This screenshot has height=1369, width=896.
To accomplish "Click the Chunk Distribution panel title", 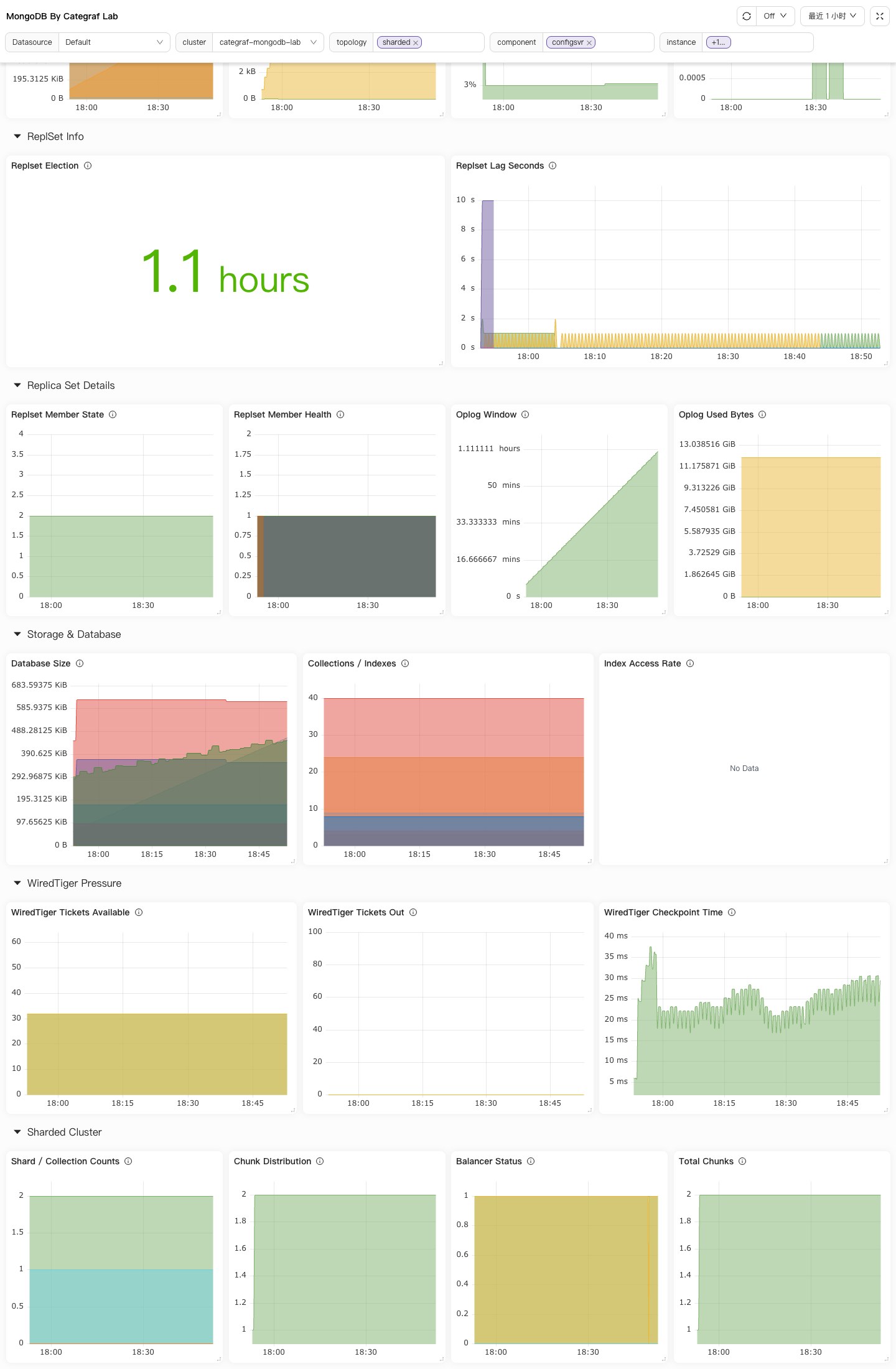I will click(272, 1161).
